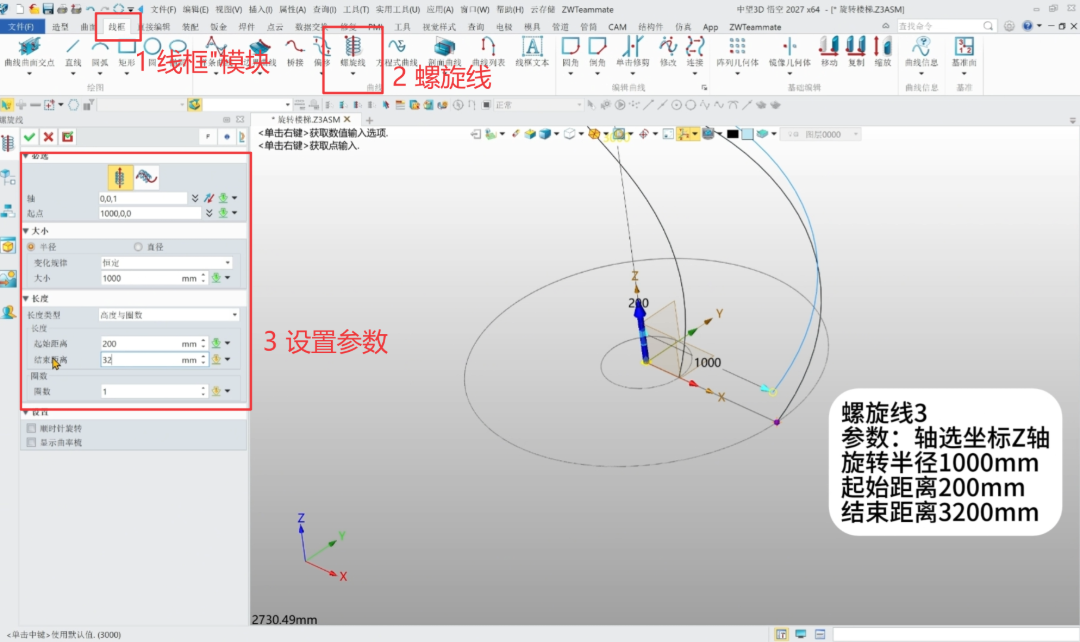Collapse the 大小 size section
1080x642 pixels.
tap(26, 231)
